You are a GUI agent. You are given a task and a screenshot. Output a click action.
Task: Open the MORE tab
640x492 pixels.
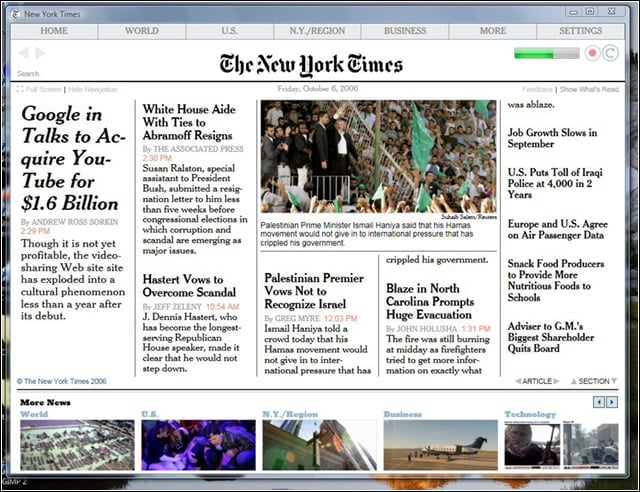[493, 31]
